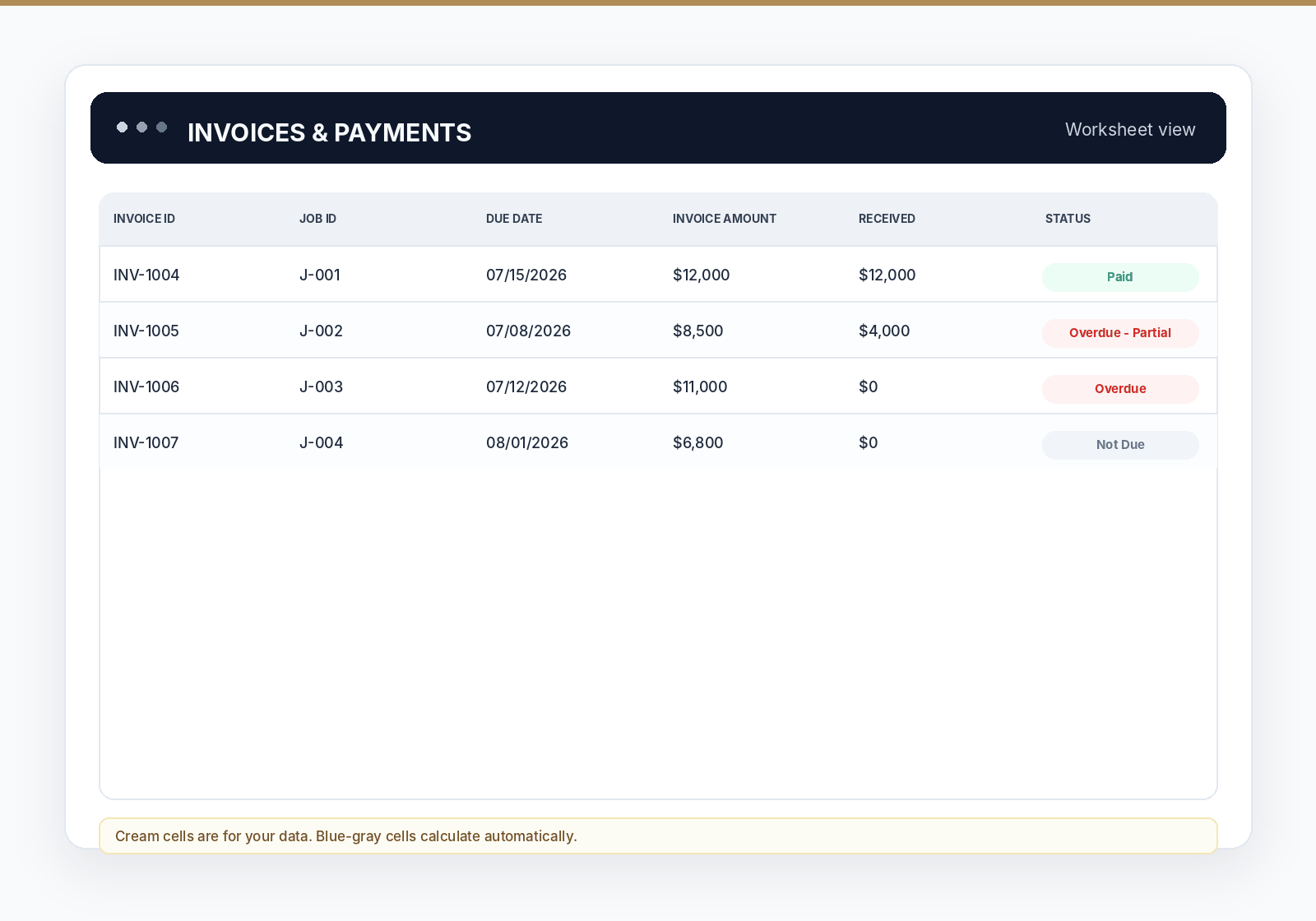Click due date 08/01/2026
1316x921 pixels.
coord(527,442)
